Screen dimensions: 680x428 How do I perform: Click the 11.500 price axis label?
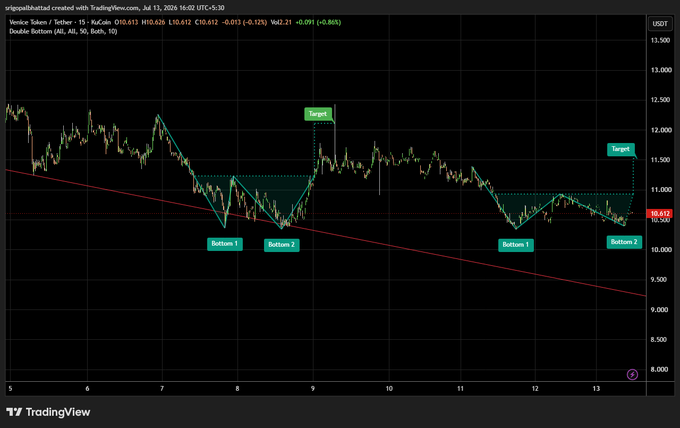[660, 160]
